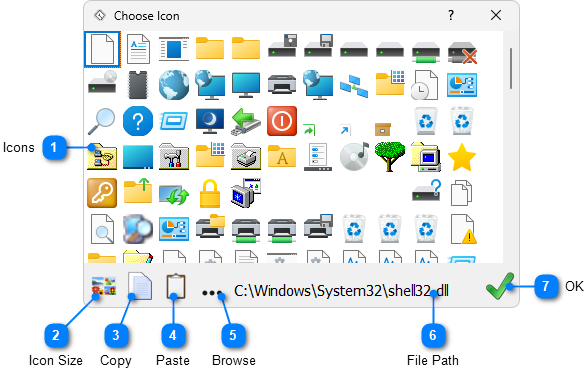Image resolution: width=587 pixels, height=369 pixels.
Task: Select the text document icon with letter A
Action: tap(138, 49)
